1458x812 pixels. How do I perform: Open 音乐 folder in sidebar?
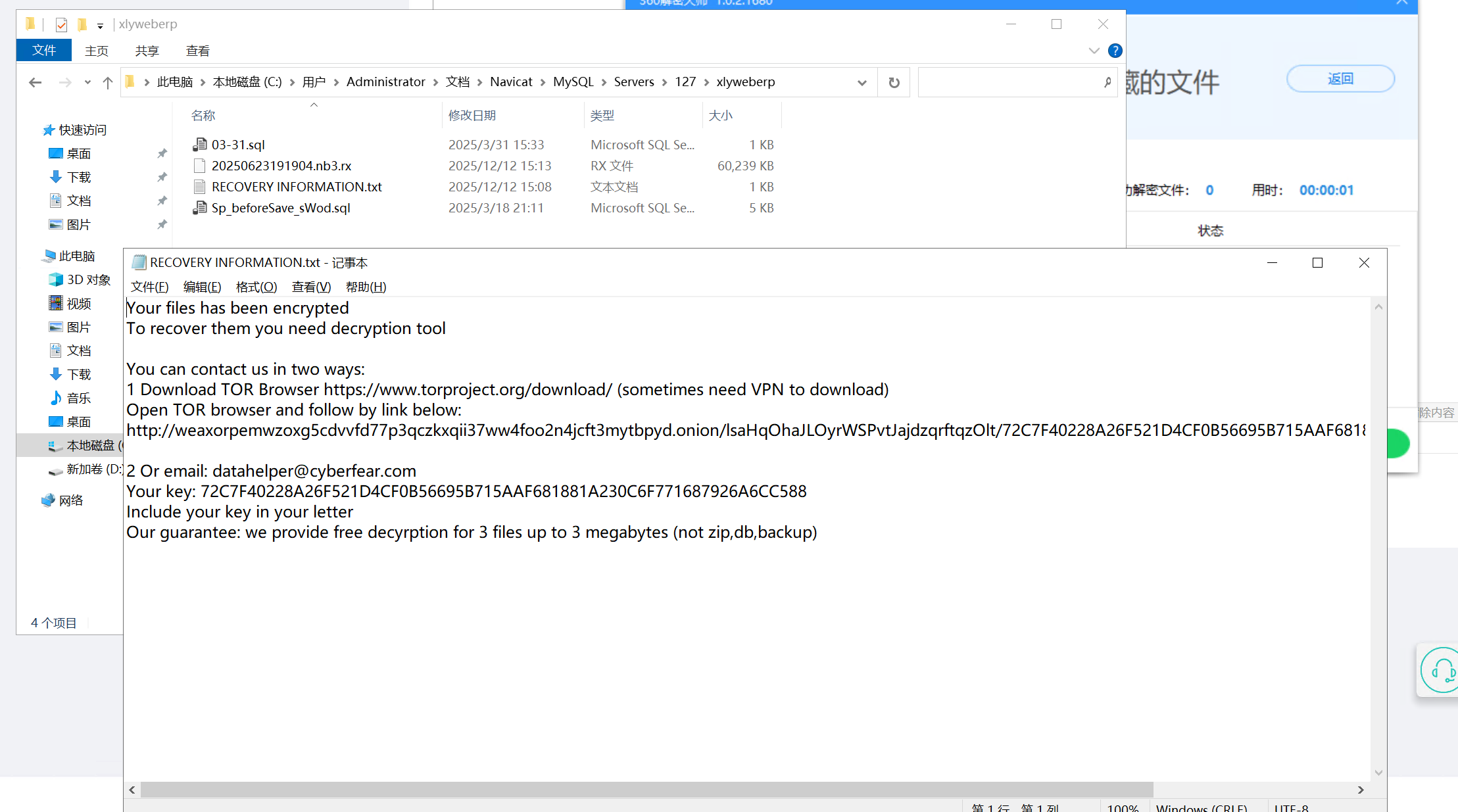click(78, 398)
